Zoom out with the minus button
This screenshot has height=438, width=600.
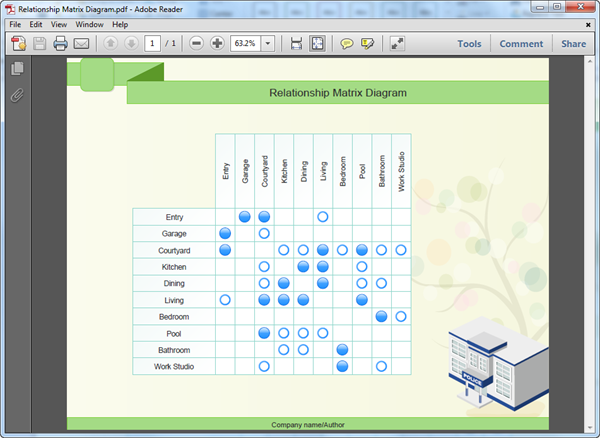[x=196, y=44]
